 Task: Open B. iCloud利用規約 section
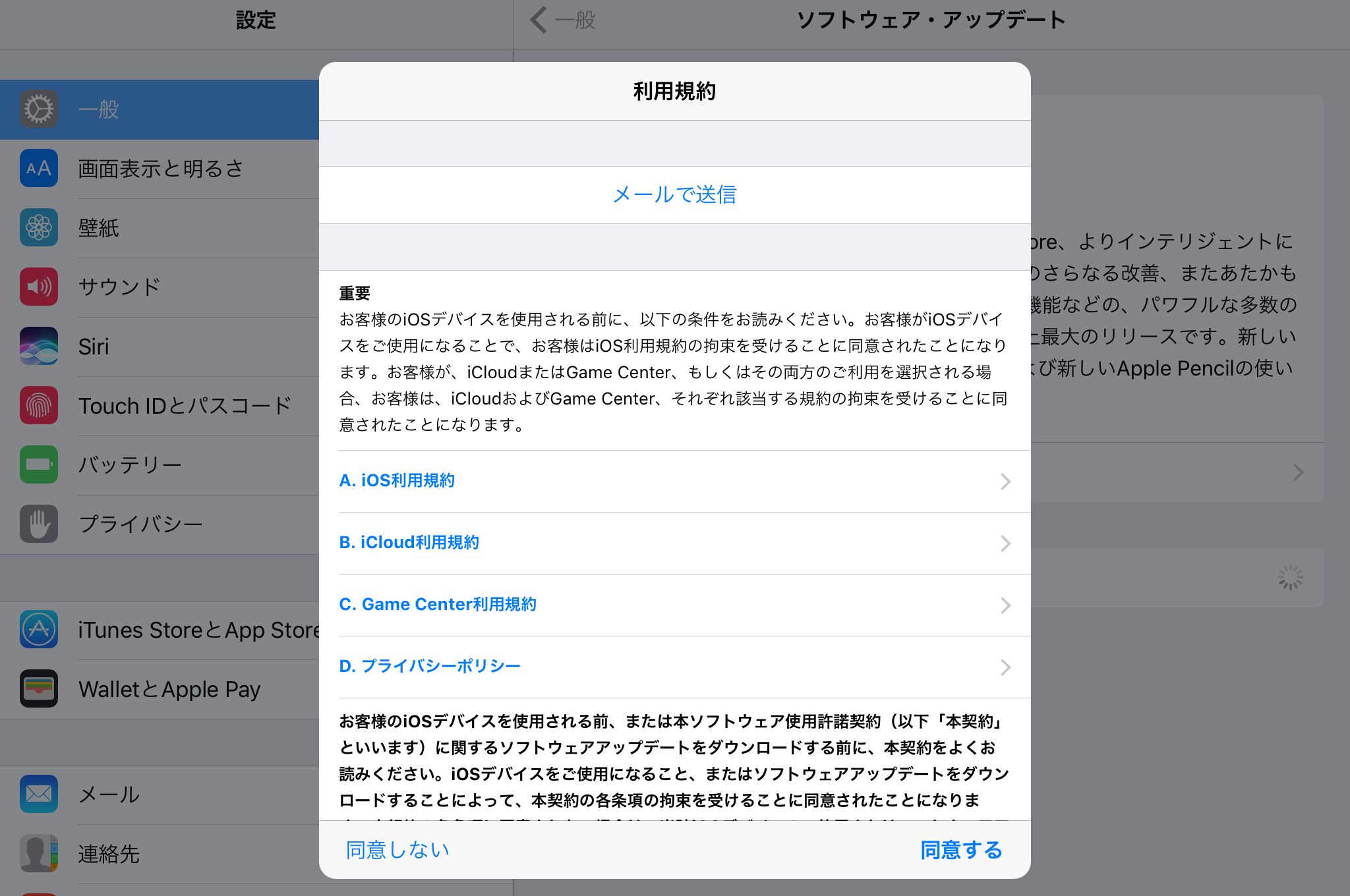[675, 544]
